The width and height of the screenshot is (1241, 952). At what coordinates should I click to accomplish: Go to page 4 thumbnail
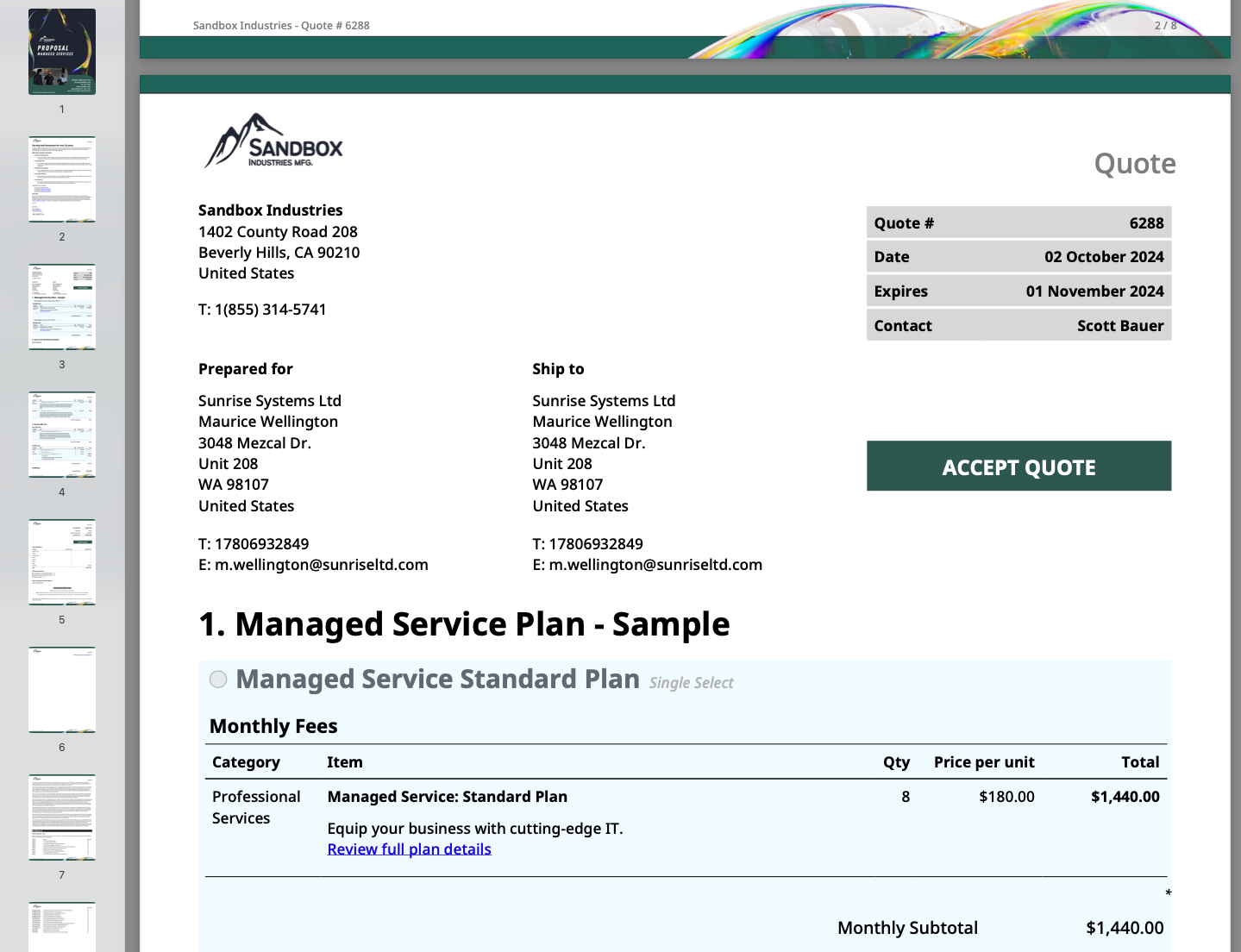coord(62,435)
